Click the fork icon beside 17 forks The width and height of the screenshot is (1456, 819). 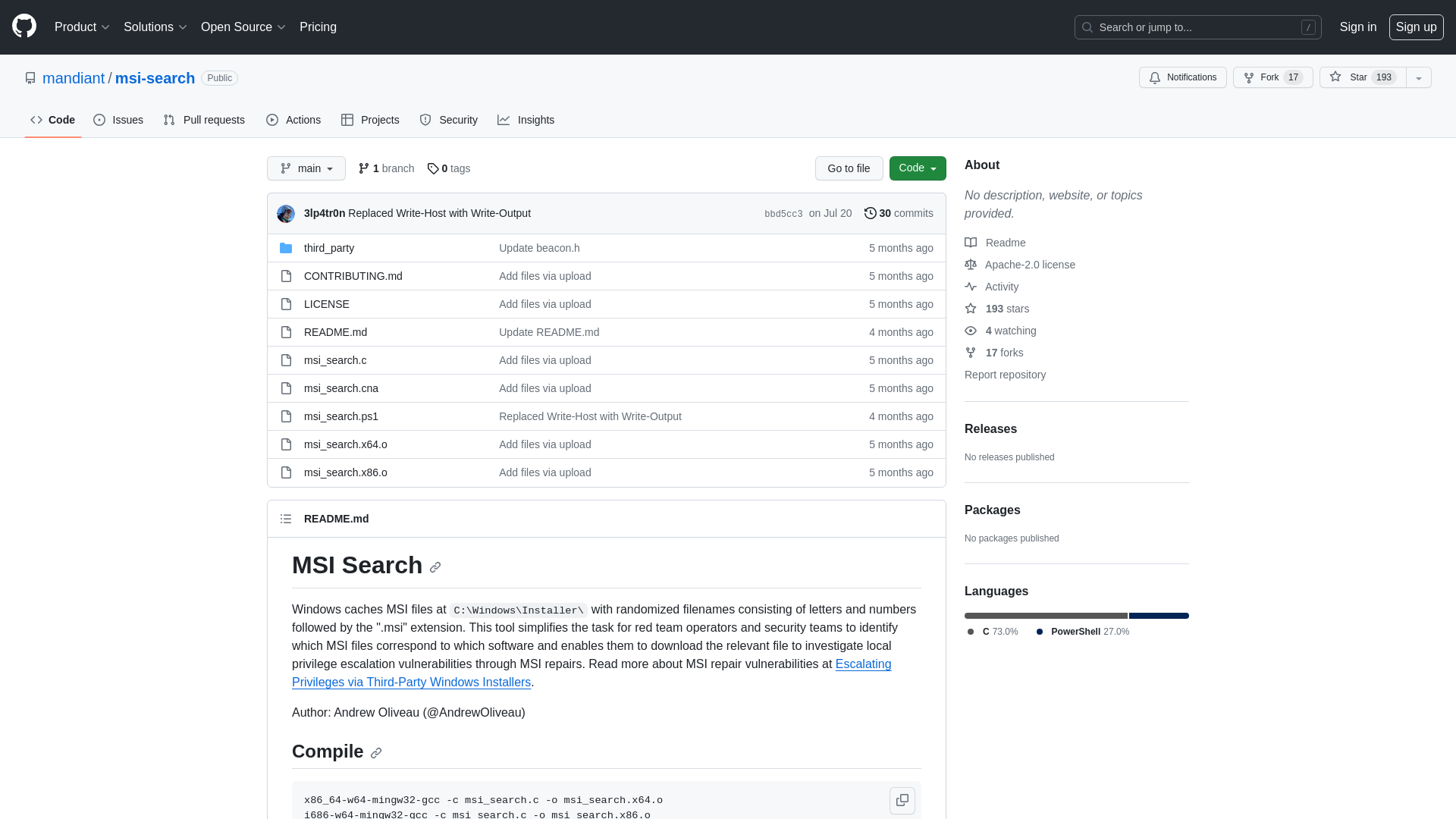971,353
